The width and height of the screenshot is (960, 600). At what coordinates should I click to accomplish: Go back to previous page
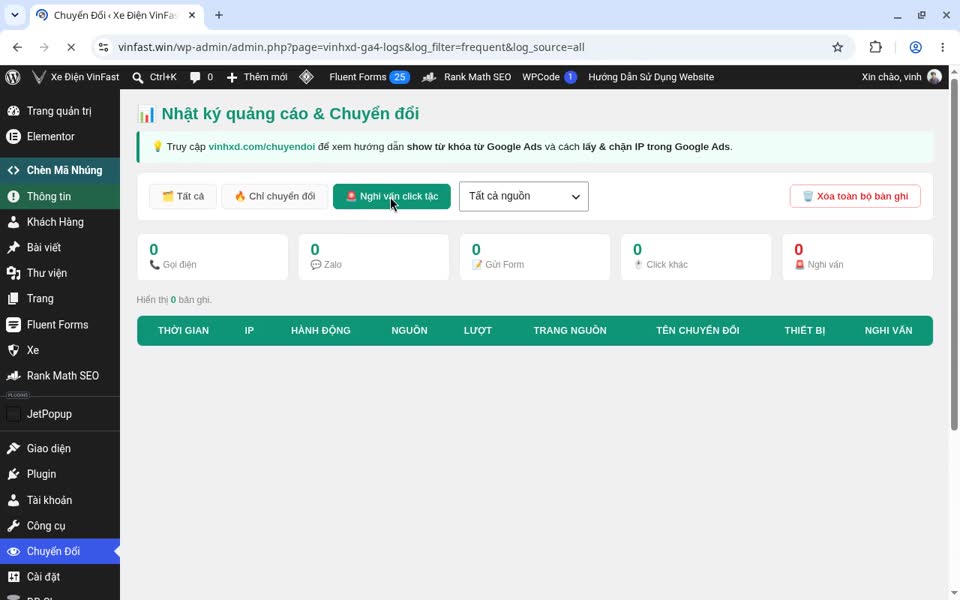coord(17,47)
